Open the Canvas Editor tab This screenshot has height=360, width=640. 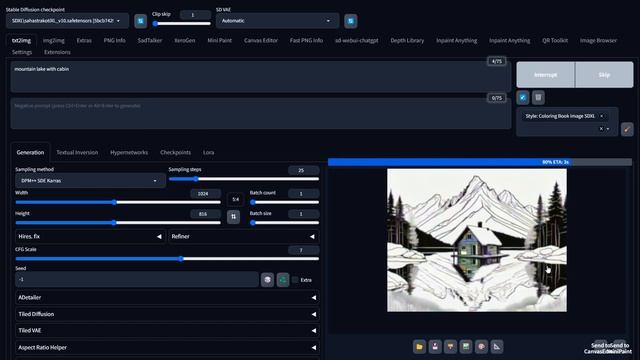(261, 40)
